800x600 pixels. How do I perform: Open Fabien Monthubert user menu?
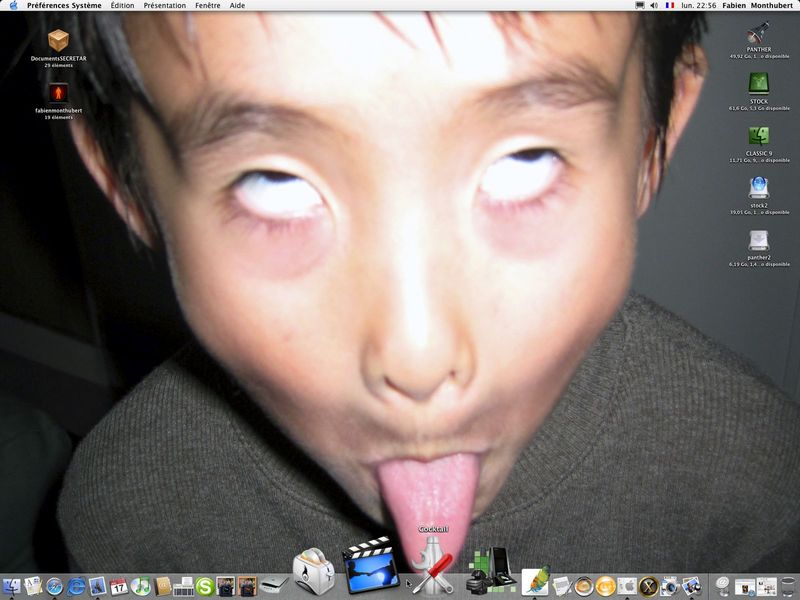point(759,6)
